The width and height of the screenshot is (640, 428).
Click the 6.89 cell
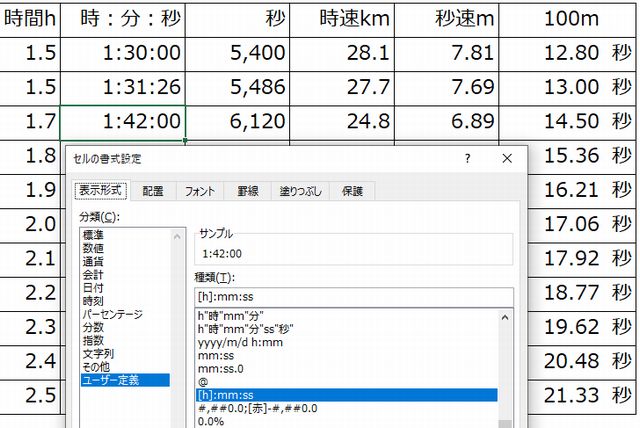point(447,123)
